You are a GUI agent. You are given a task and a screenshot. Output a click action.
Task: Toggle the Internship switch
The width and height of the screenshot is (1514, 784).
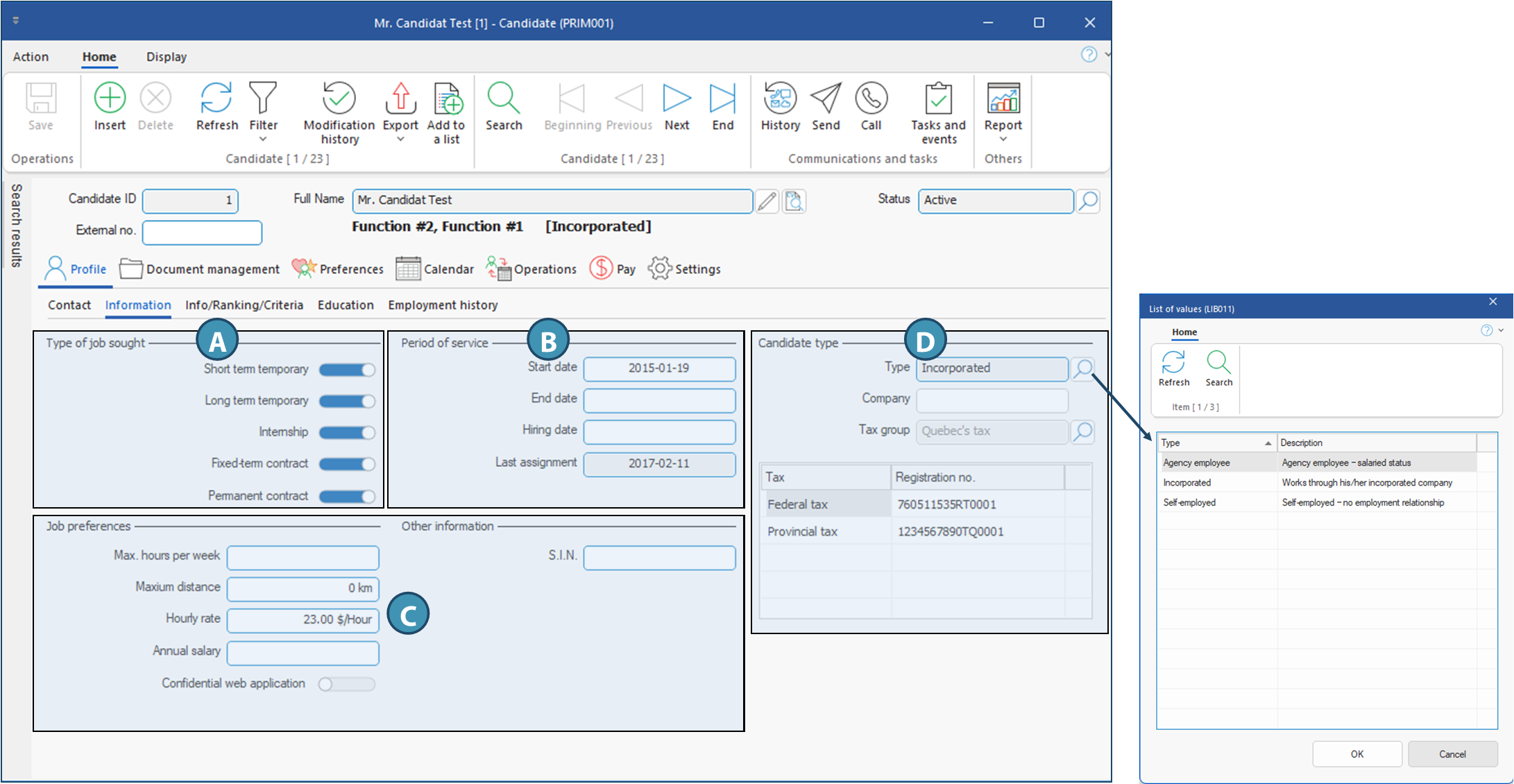(x=347, y=433)
